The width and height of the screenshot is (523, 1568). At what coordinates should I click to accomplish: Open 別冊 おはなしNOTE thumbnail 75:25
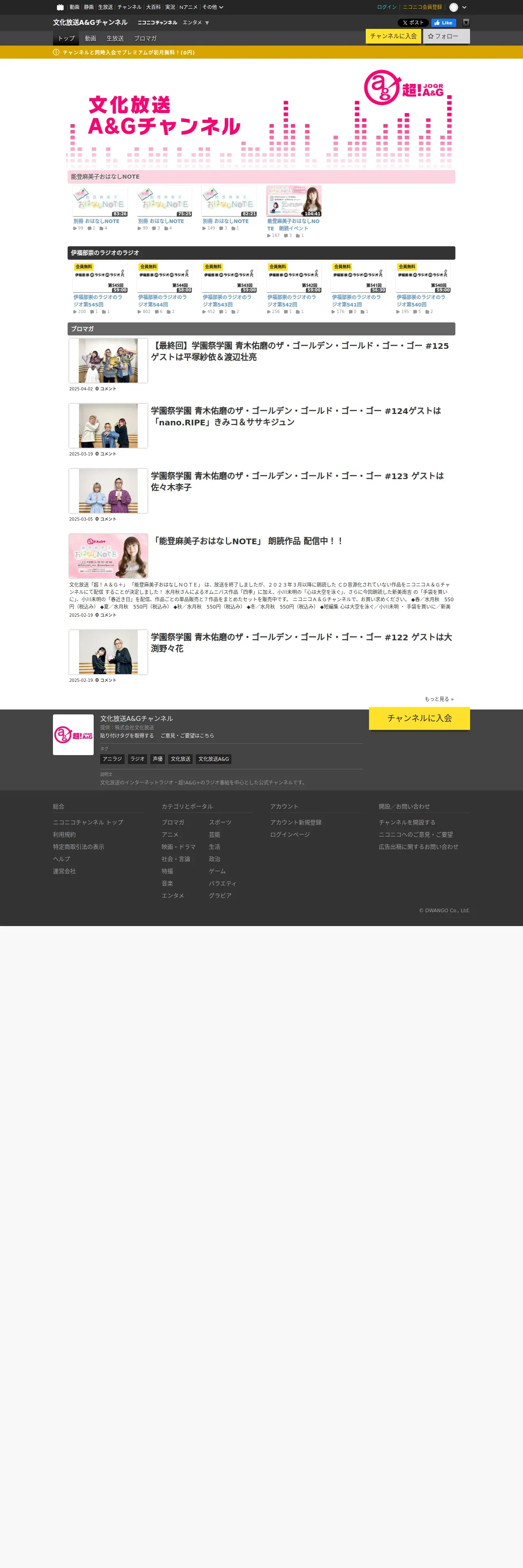165,201
